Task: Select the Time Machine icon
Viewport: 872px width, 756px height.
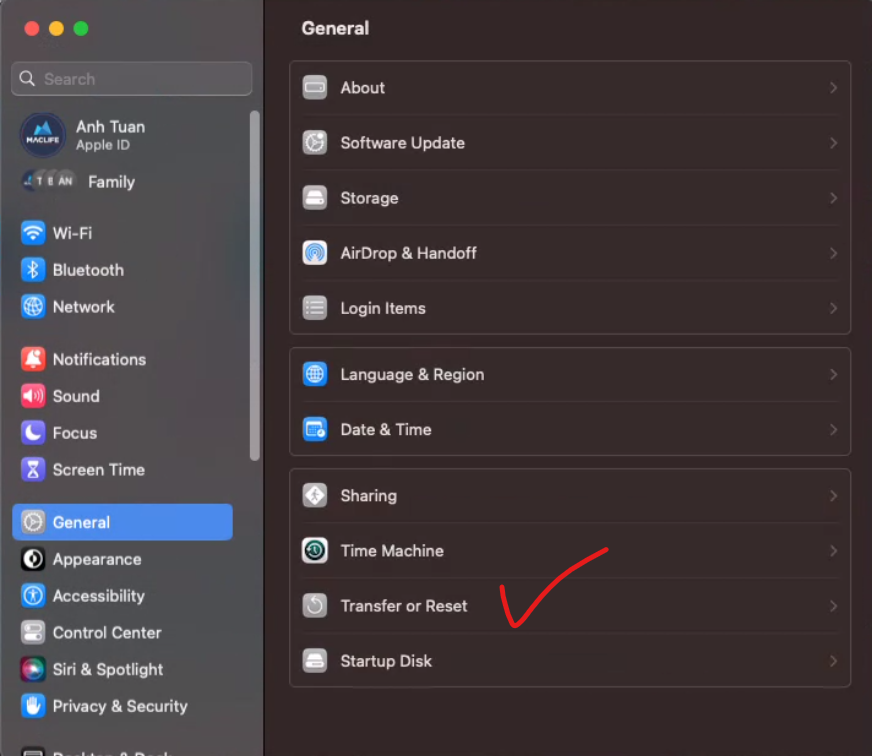Action: [314, 550]
